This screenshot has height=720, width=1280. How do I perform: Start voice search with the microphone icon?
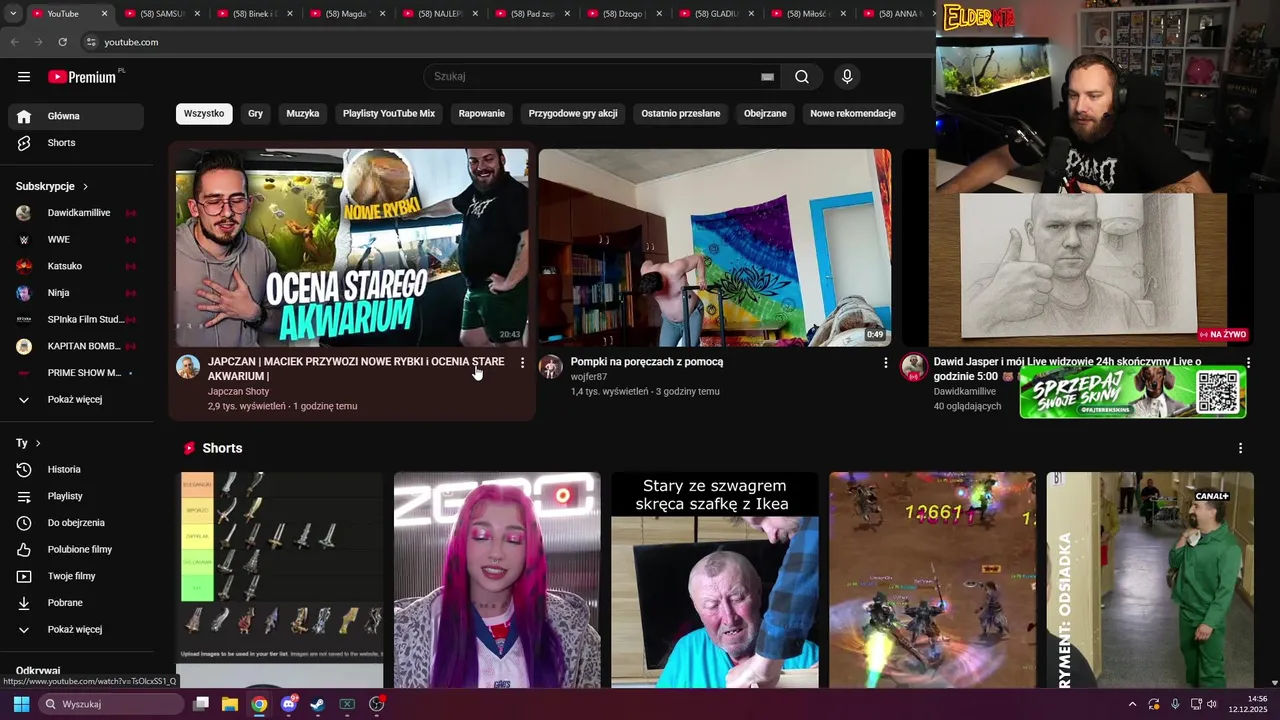(847, 77)
